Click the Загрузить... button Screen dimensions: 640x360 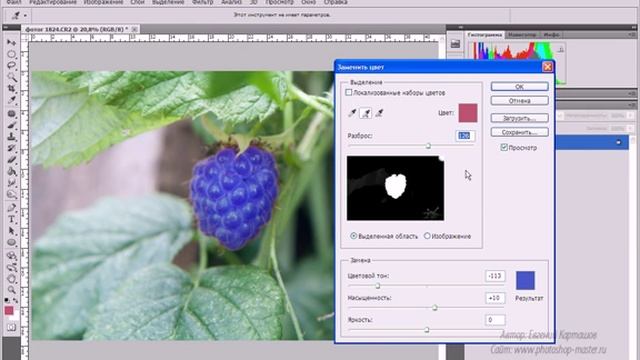(x=519, y=118)
